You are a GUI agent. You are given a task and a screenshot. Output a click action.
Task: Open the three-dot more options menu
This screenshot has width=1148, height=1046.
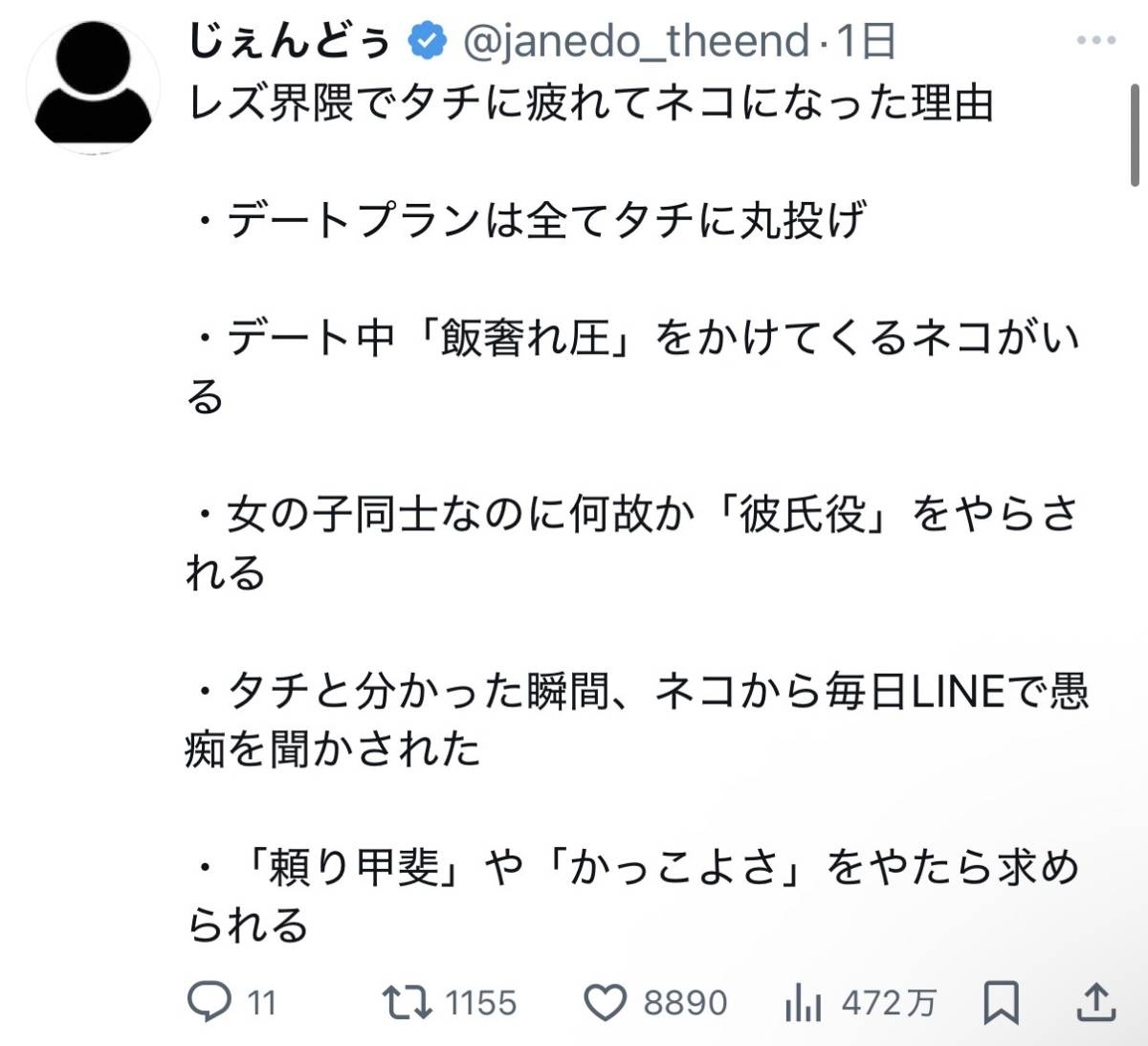[1096, 41]
